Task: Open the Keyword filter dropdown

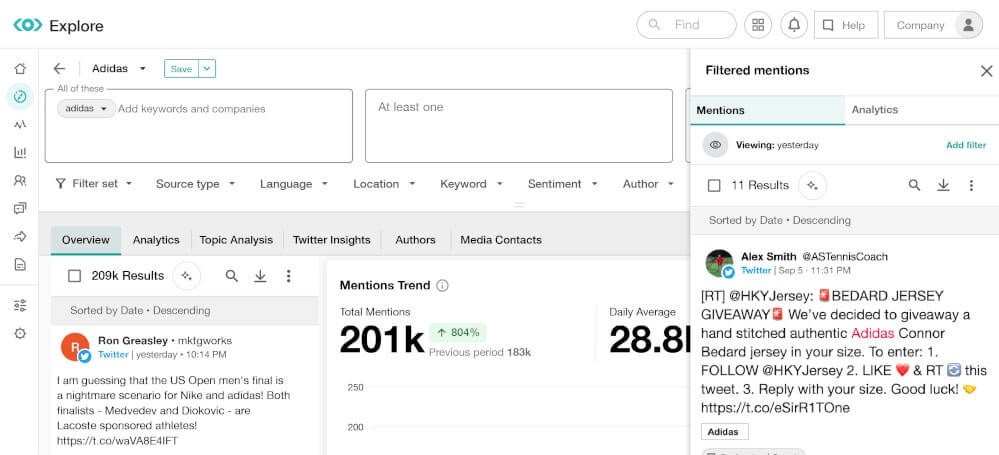Action: click(x=471, y=184)
